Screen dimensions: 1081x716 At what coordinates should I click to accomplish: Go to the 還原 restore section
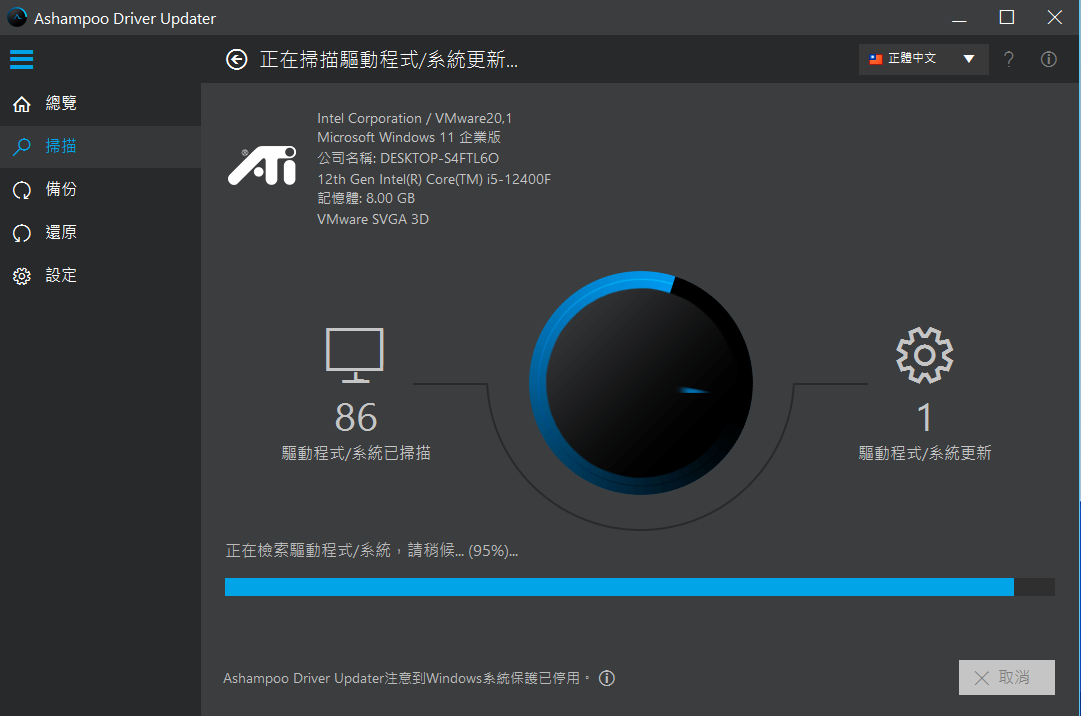pyautogui.click(x=101, y=233)
